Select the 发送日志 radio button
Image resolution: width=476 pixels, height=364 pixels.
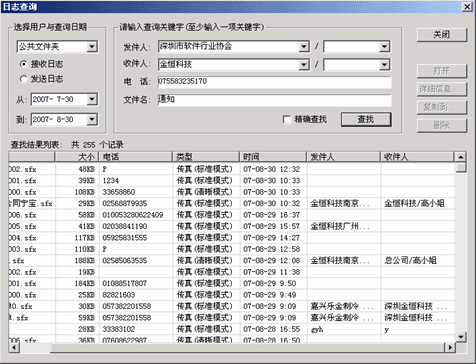click(23, 79)
